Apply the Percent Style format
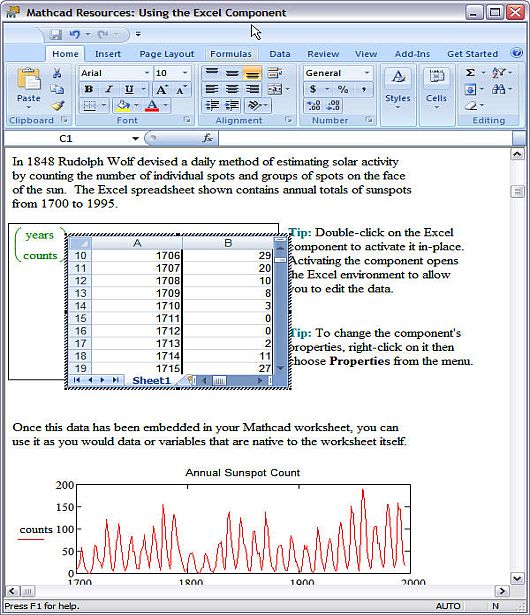The height and width of the screenshot is (615, 530). 343,89
